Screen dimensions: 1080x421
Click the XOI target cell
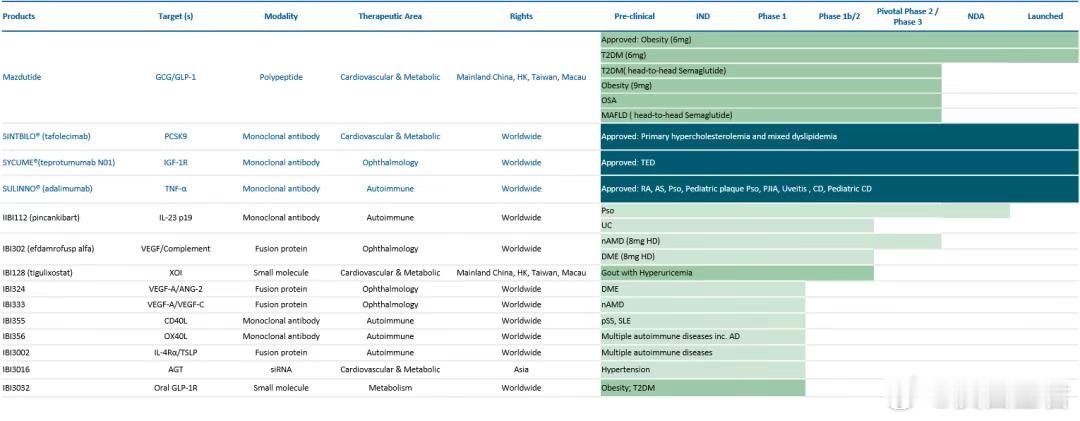(176, 273)
